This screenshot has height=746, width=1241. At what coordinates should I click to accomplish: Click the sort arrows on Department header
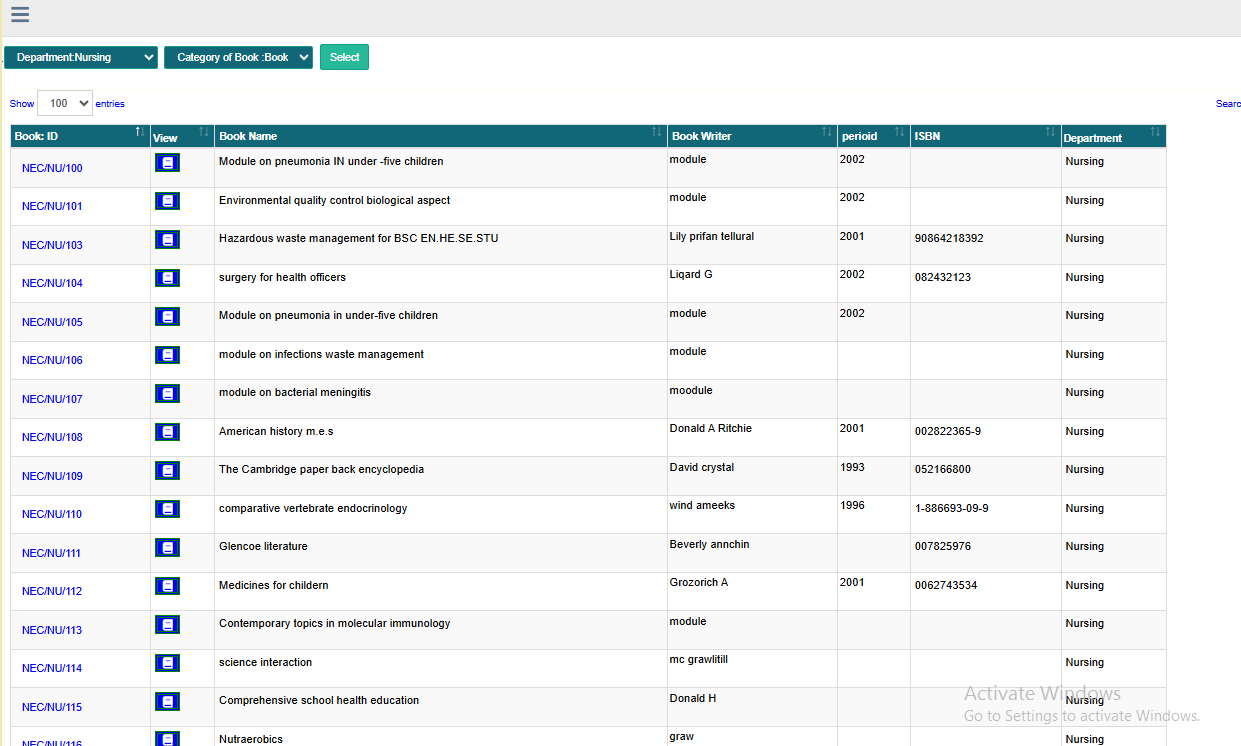pos(1156,132)
